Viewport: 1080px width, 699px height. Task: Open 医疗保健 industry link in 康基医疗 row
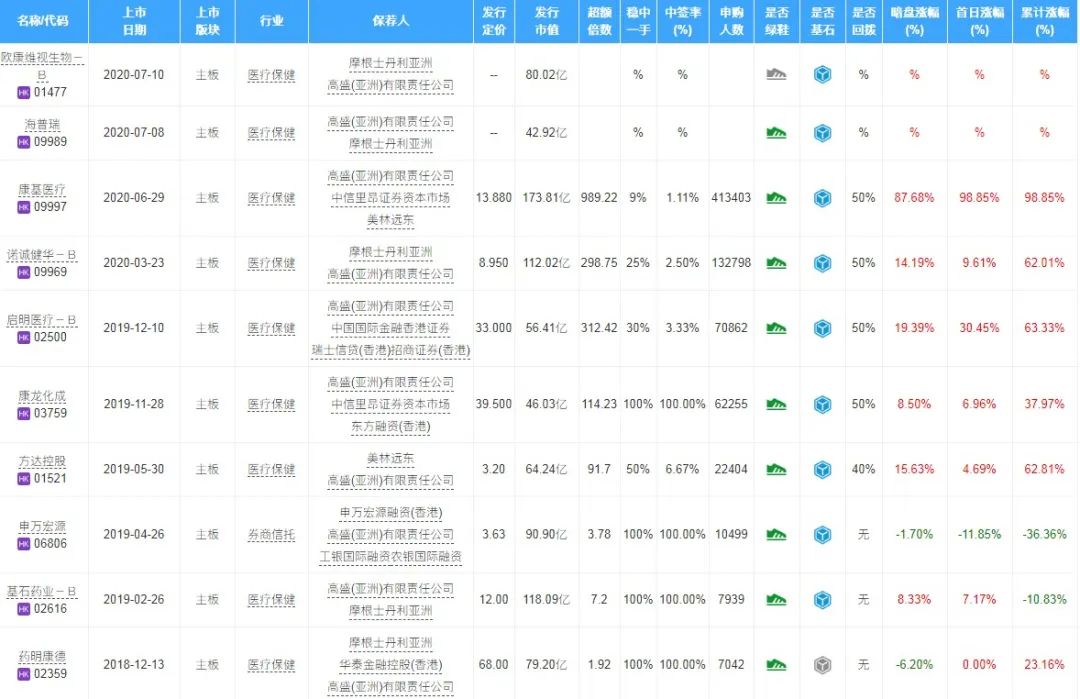[271, 198]
